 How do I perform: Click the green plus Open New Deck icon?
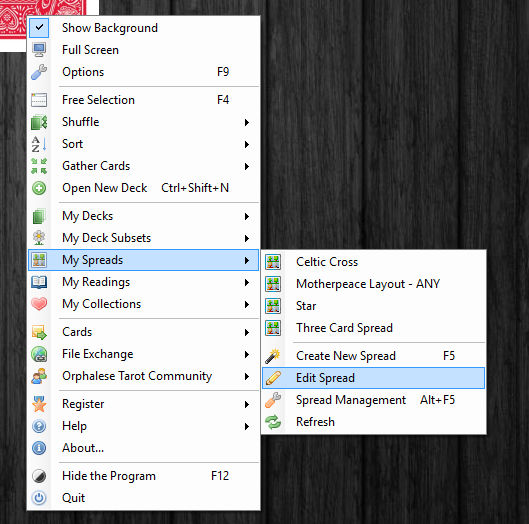pyautogui.click(x=39, y=188)
